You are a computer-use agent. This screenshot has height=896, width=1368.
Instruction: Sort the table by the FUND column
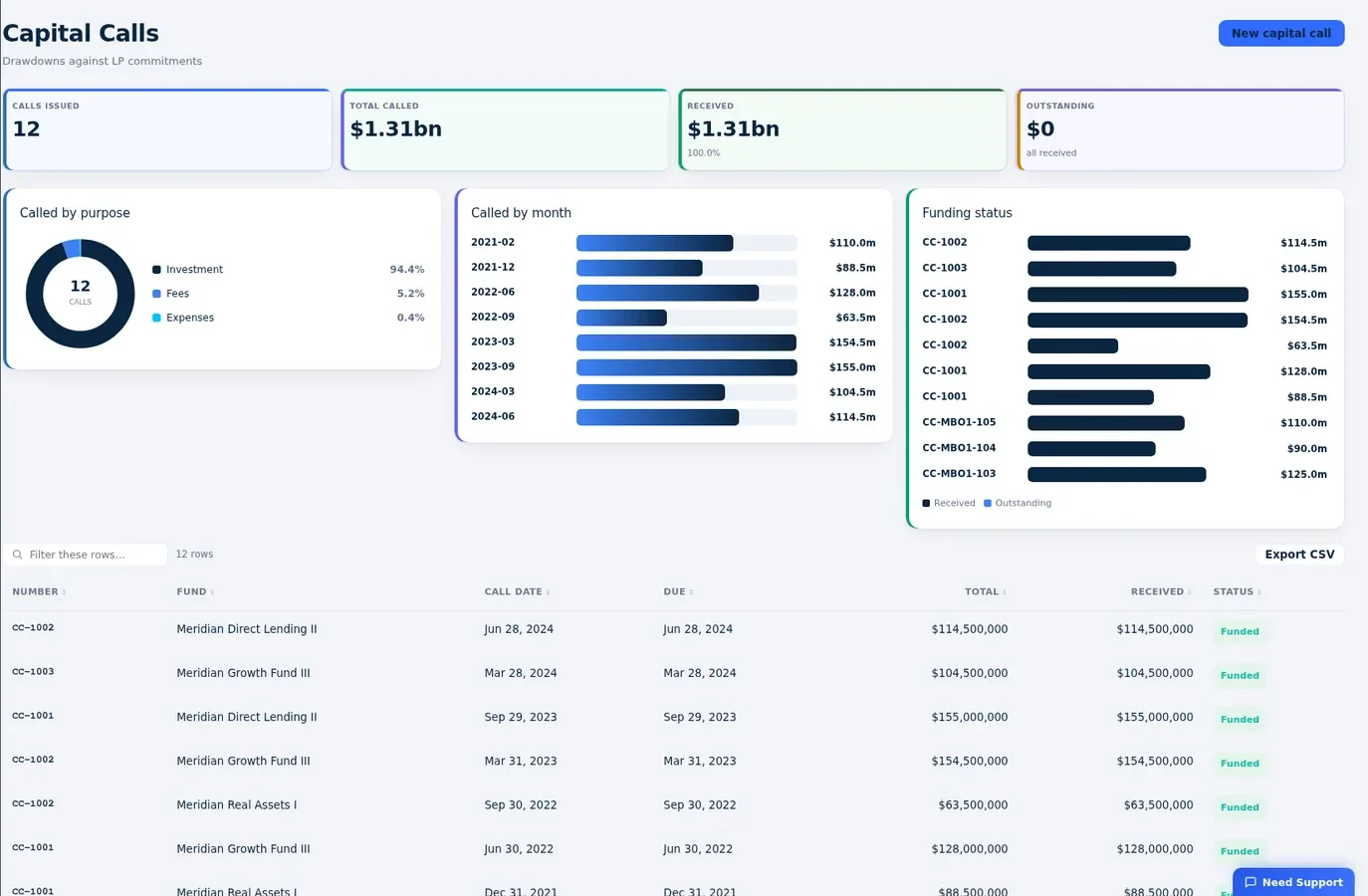(x=195, y=591)
